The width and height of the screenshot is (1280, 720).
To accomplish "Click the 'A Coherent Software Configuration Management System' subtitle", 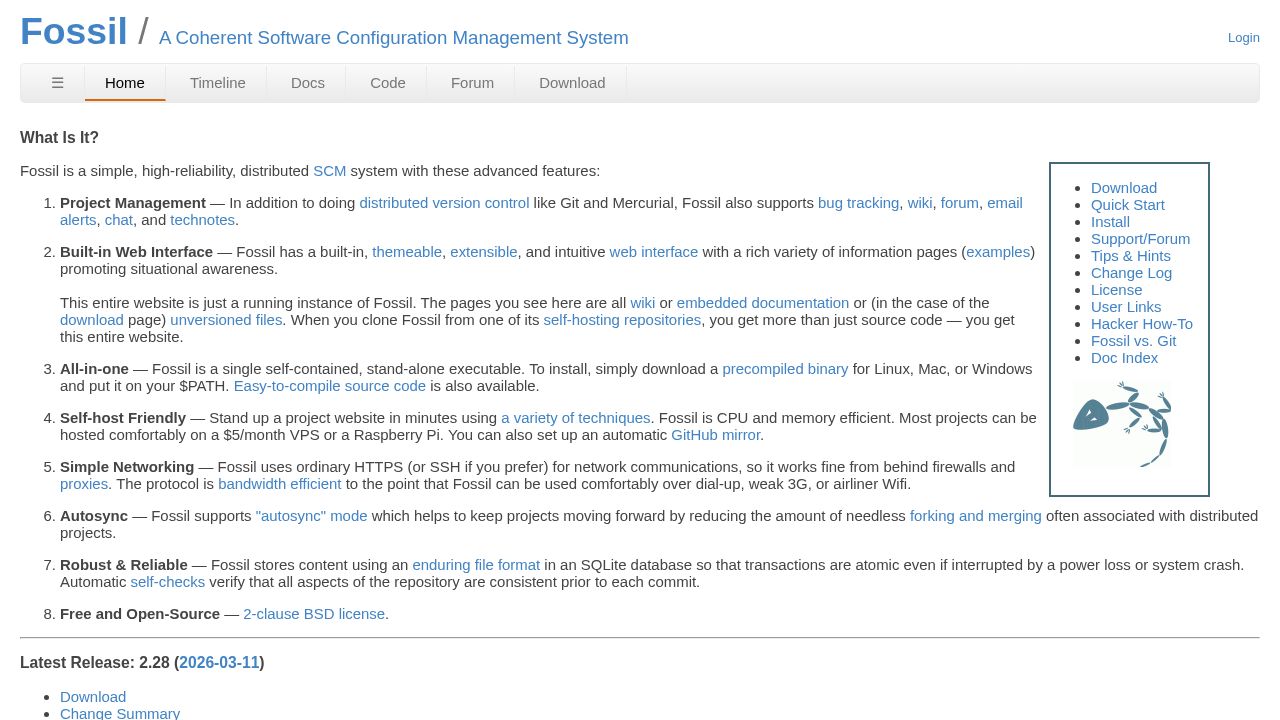I will (x=394, y=38).
